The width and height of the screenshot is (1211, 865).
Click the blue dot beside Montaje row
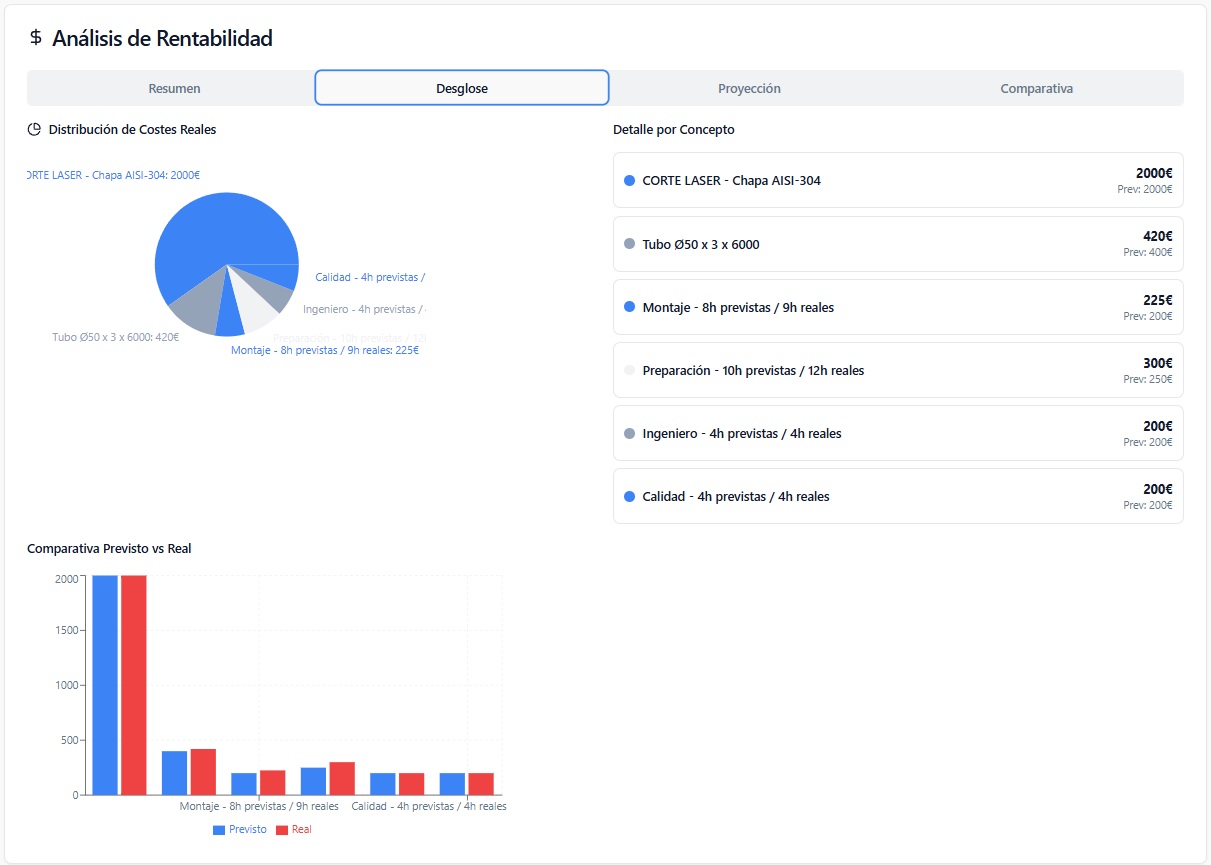coord(629,307)
